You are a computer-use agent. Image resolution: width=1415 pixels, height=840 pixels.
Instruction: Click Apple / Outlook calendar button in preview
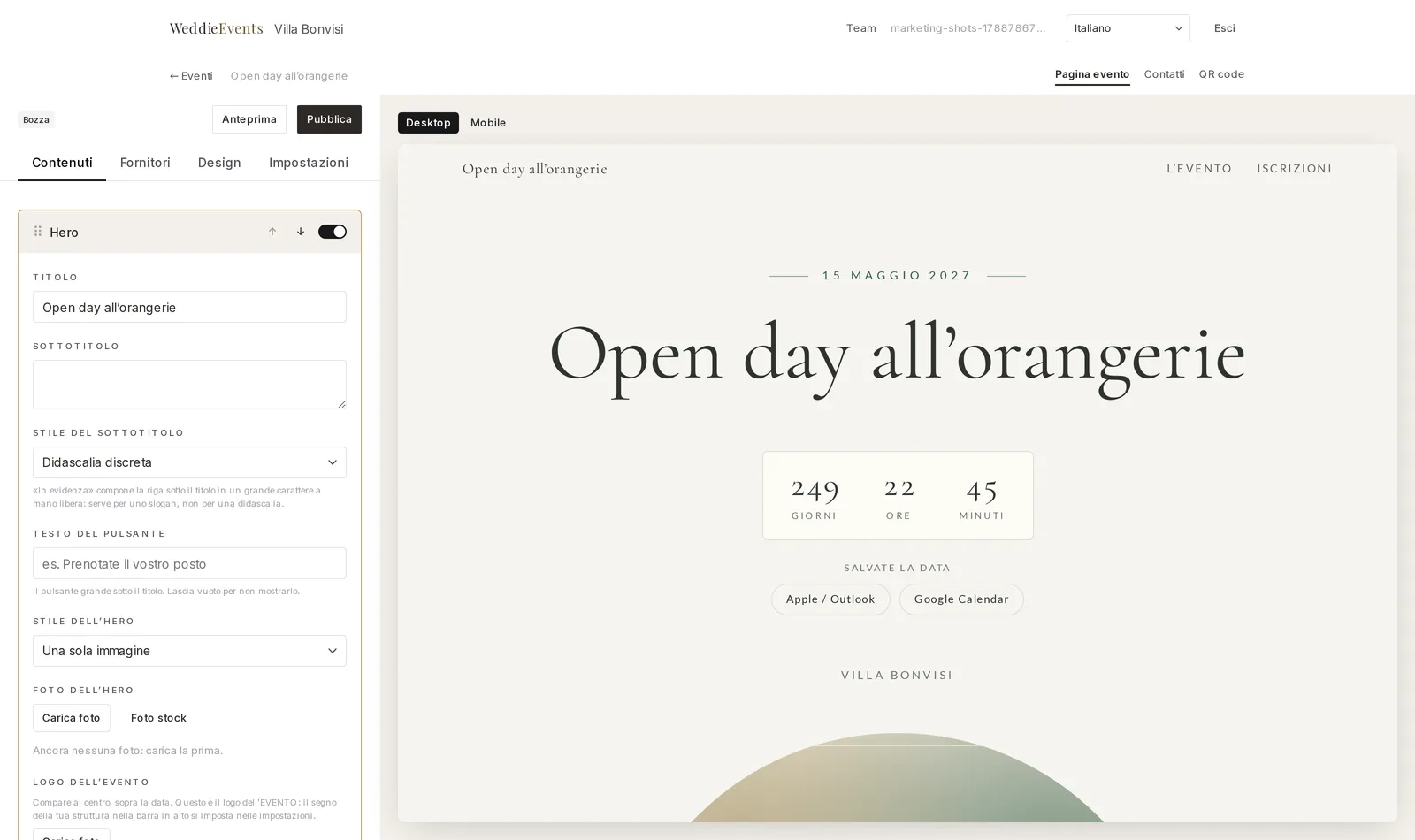[830, 599]
